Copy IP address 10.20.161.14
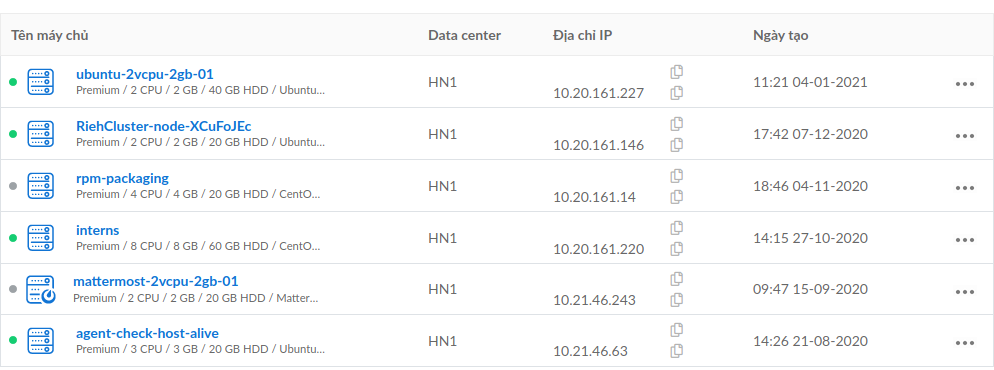Screen dimensions: 994x370 click(676, 197)
